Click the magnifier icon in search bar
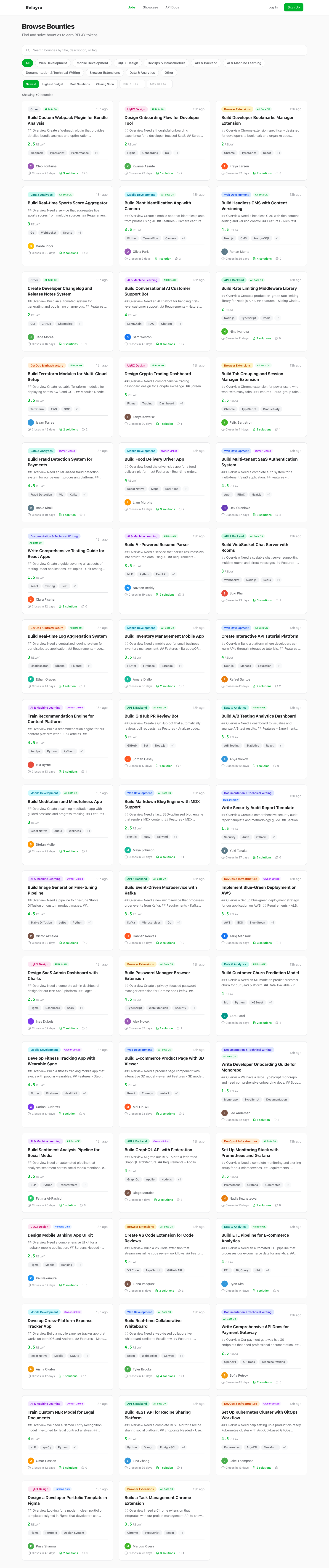This screenshot has width=329, height=1568. [28, 50]
